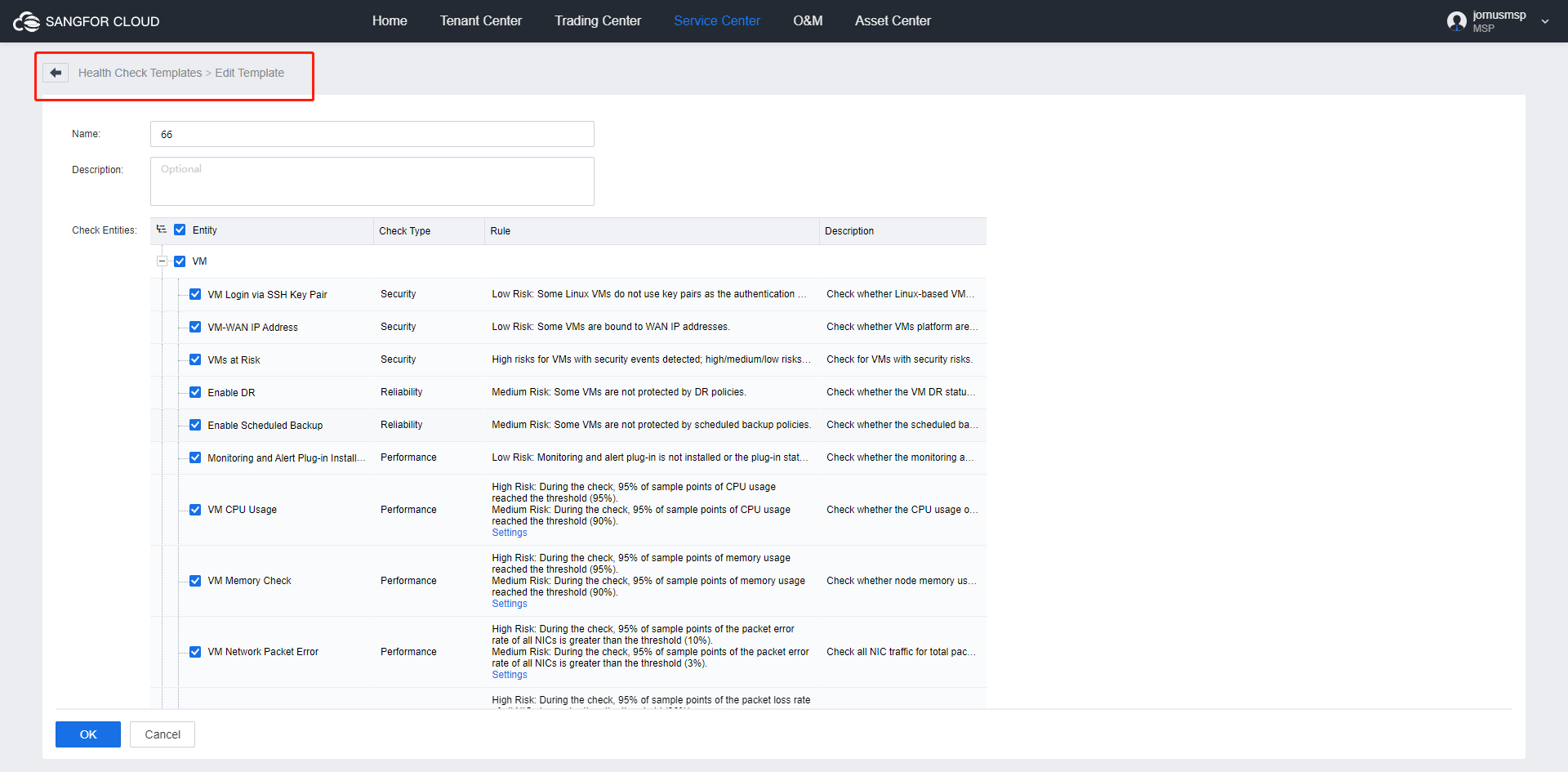The width and height of the screenshot is (1568, 772).
Task: Toggle the Entity select-all checkbox
Action: [180, 230]
